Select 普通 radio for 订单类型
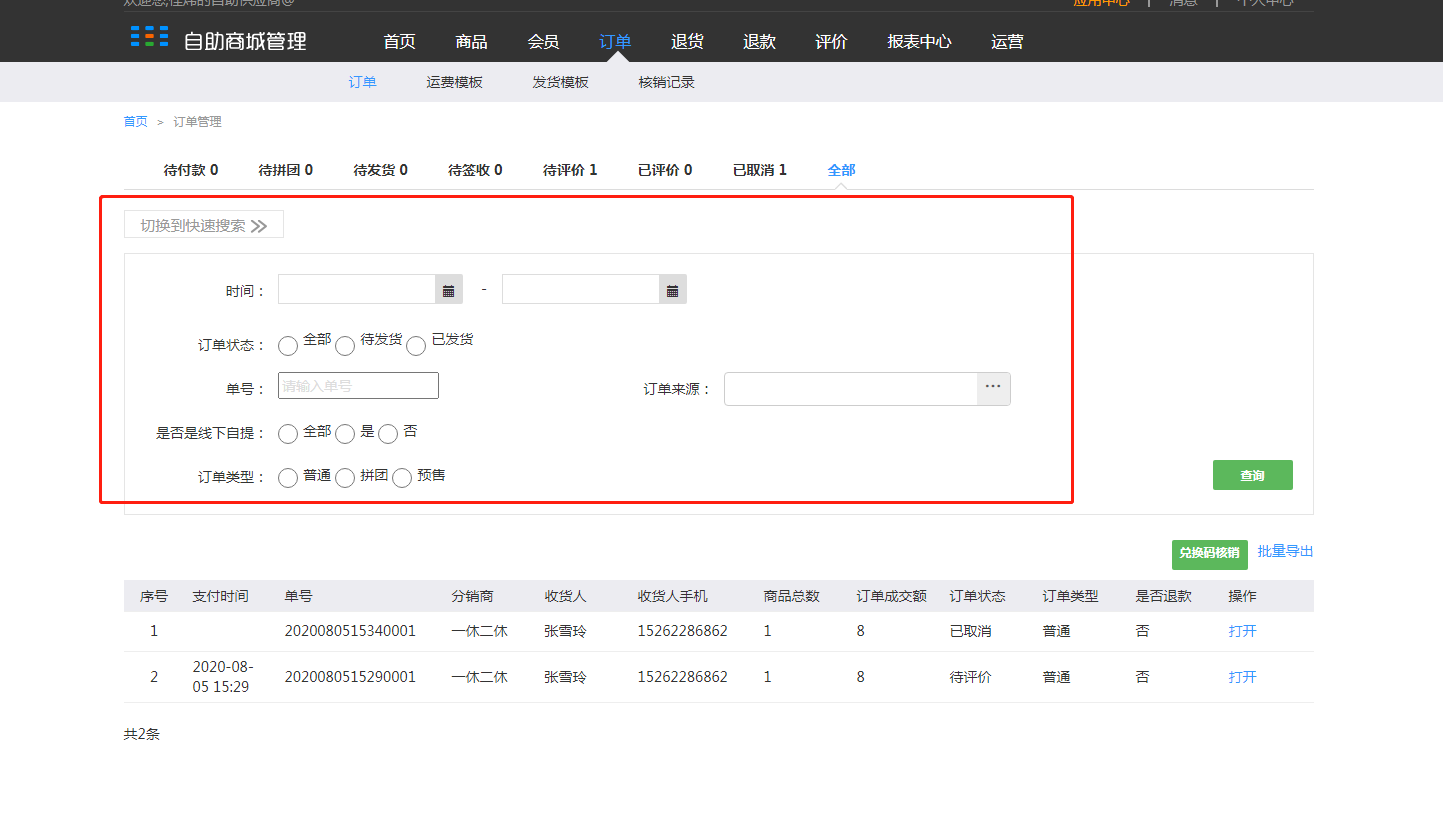 288,478
